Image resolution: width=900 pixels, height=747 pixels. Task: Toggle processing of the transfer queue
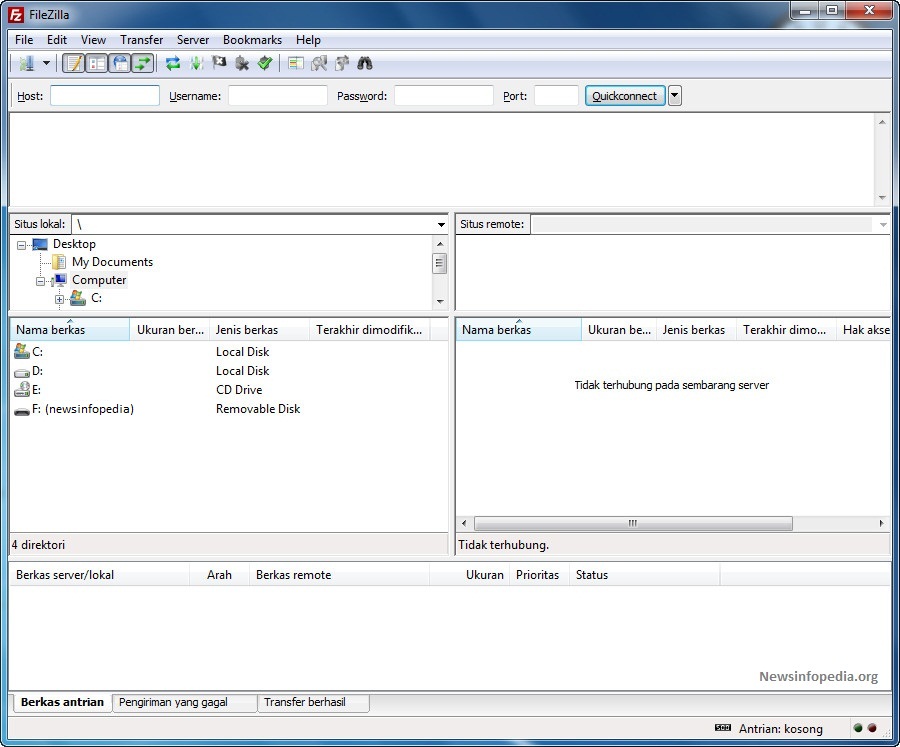point(196,63)
